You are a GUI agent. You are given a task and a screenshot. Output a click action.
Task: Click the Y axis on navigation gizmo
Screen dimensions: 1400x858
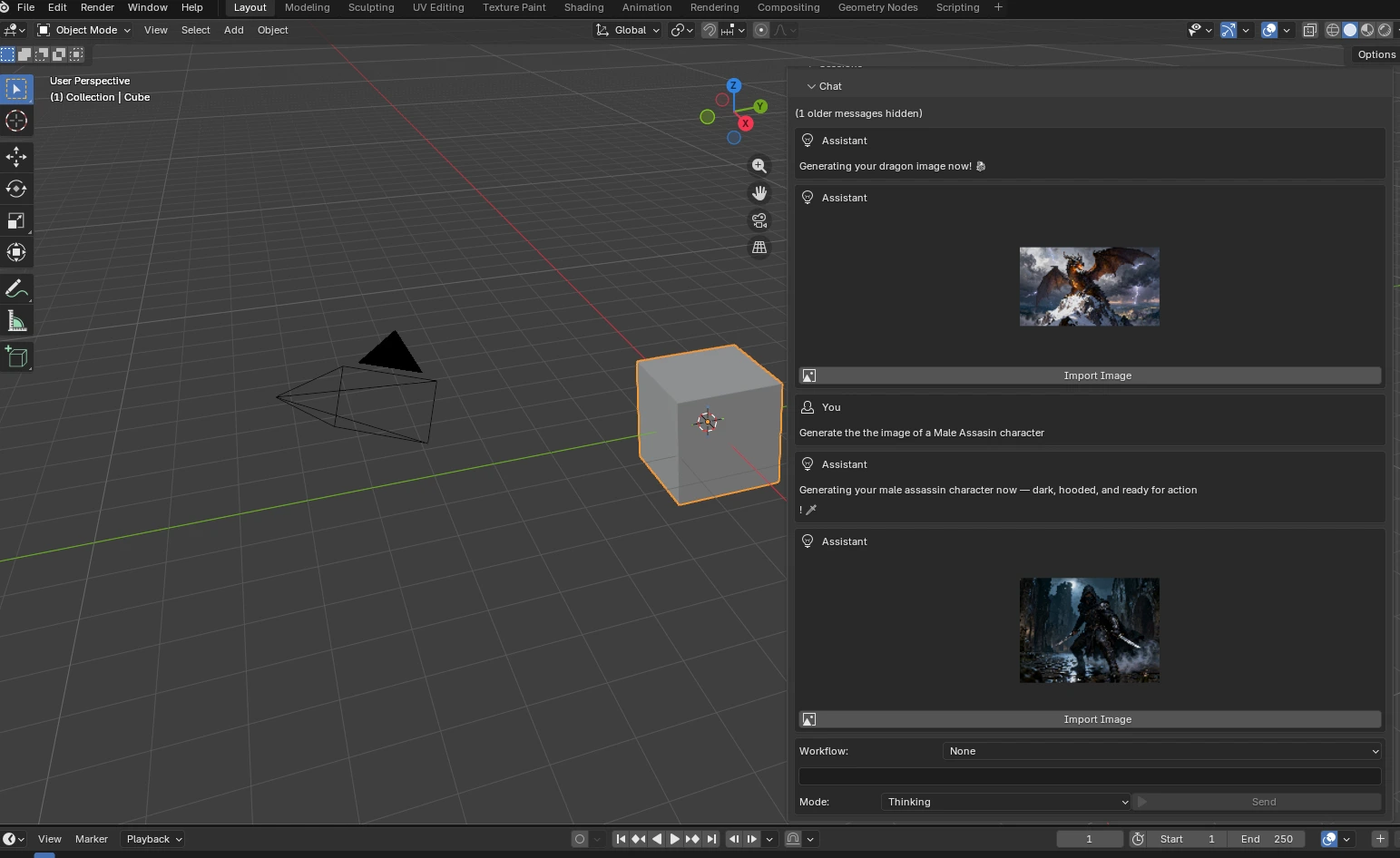tap(760, 106)
